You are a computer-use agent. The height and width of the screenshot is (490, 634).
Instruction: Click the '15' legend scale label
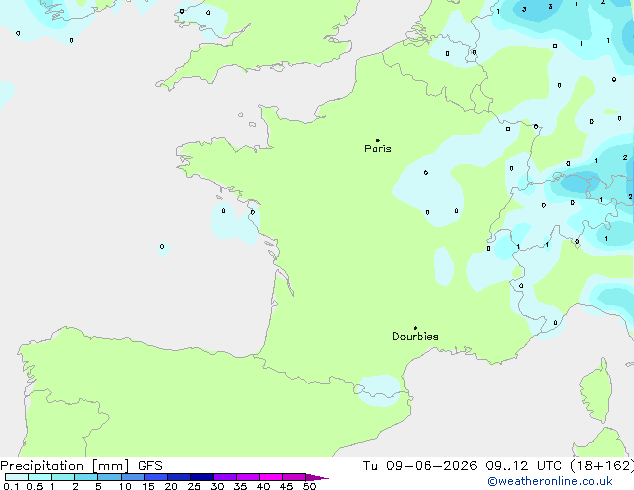(x=148, y=486)
